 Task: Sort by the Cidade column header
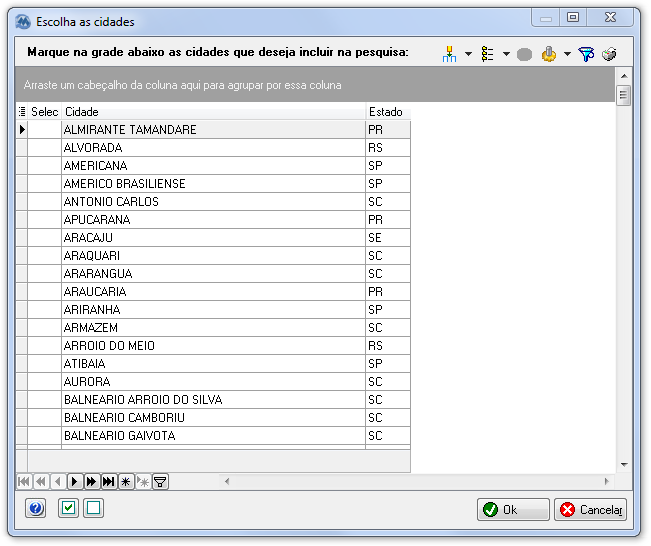[x=213, y=112]
